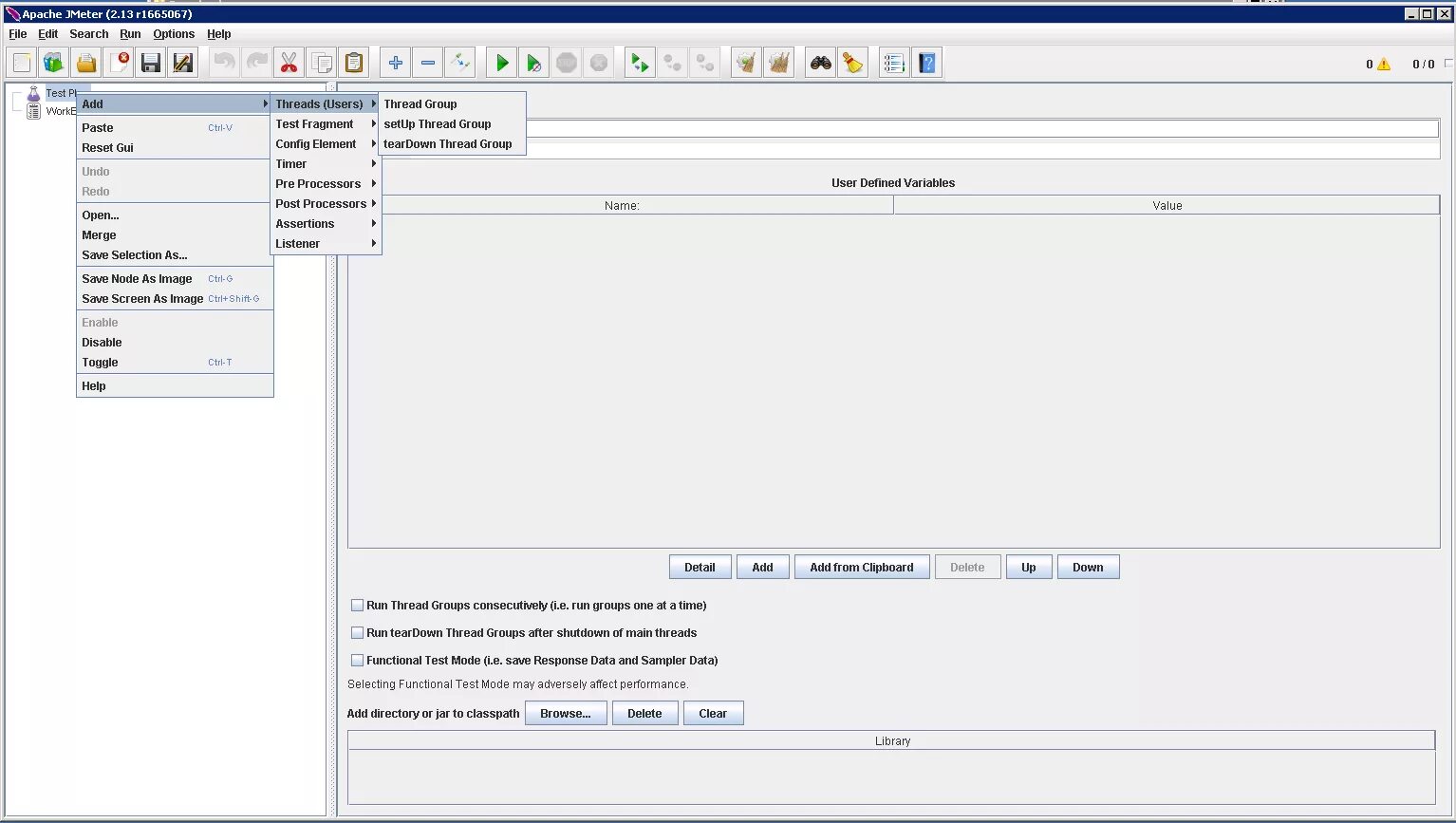Choose Save Node As Image

pos(175,279)
